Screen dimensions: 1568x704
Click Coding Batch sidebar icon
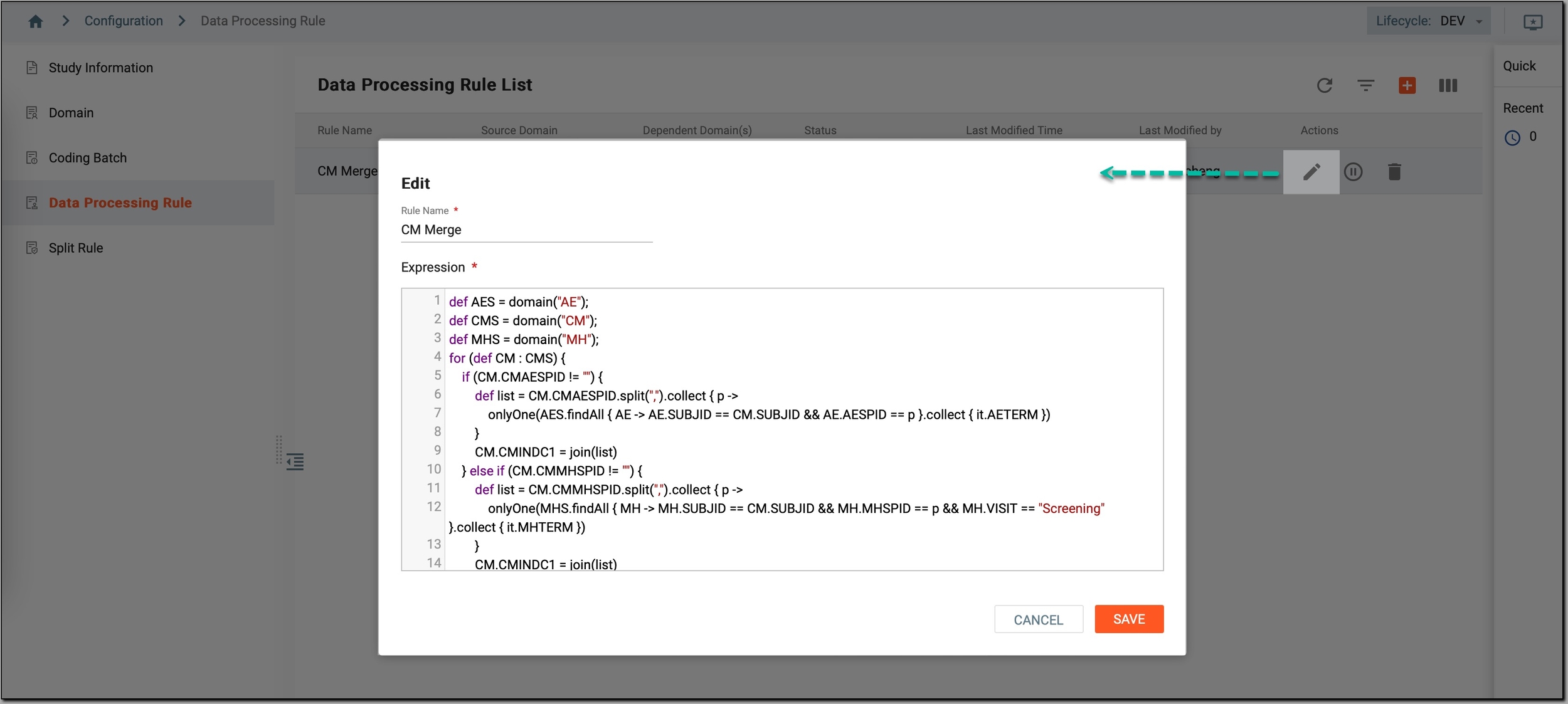32,158
